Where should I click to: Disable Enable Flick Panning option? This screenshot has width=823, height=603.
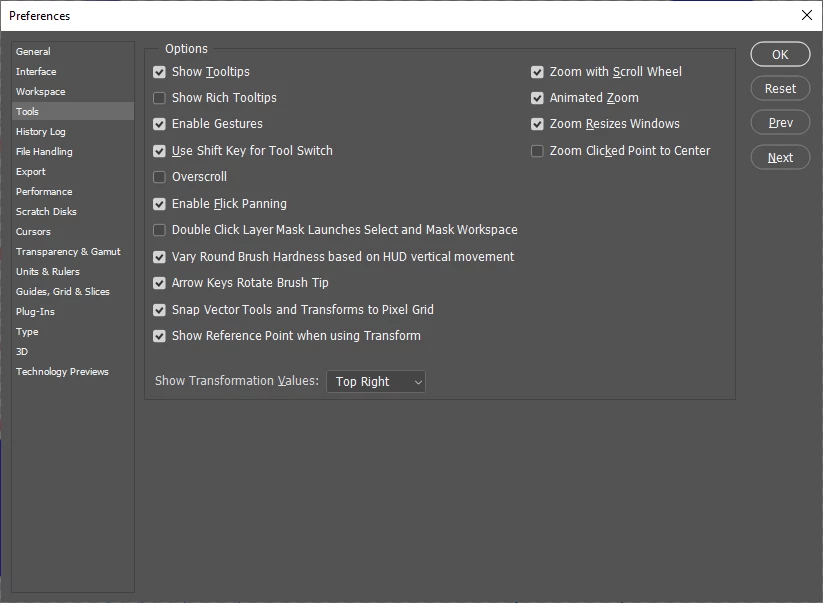(159, 204)
